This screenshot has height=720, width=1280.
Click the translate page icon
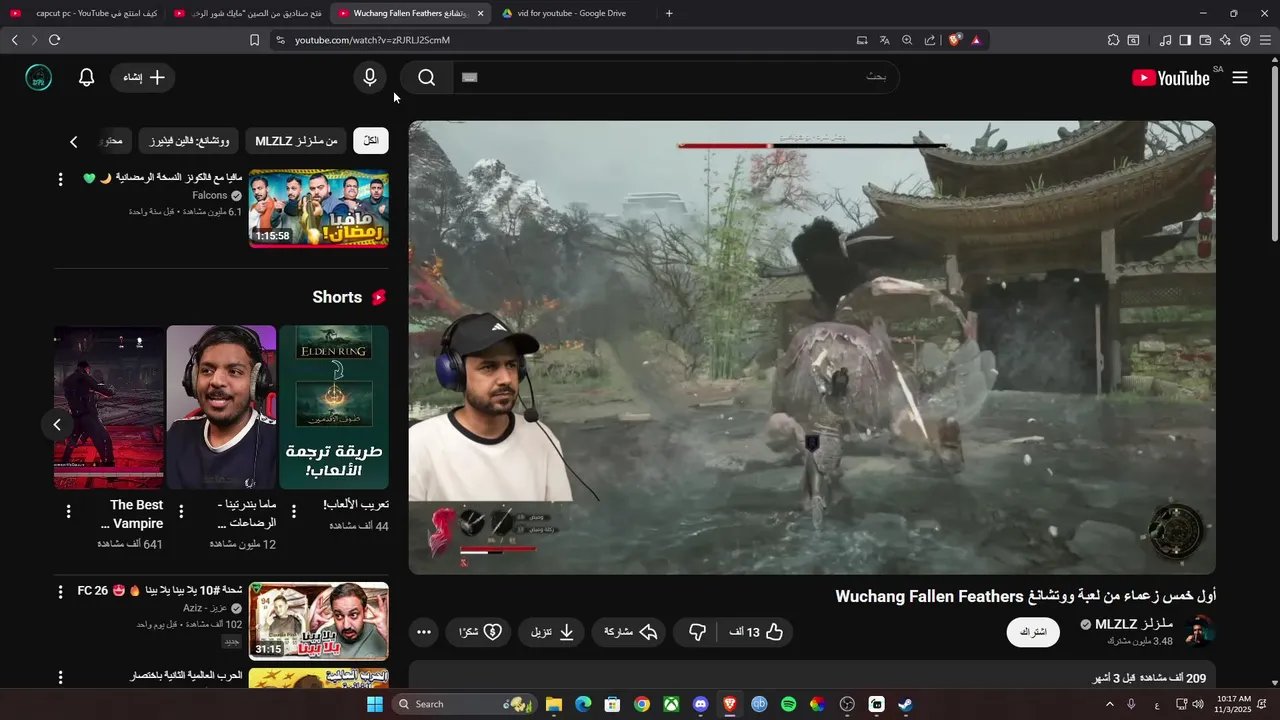pos(884,40)
